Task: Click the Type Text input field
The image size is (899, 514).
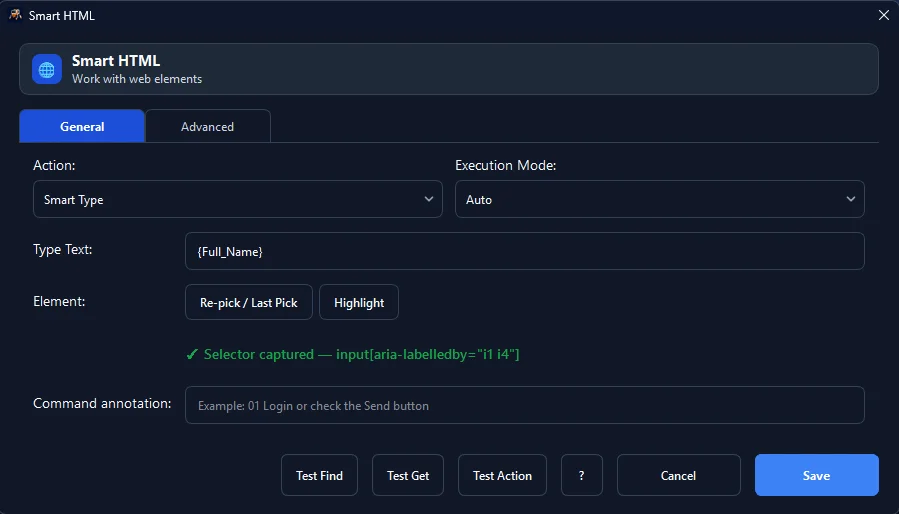Action: [525, 251]
